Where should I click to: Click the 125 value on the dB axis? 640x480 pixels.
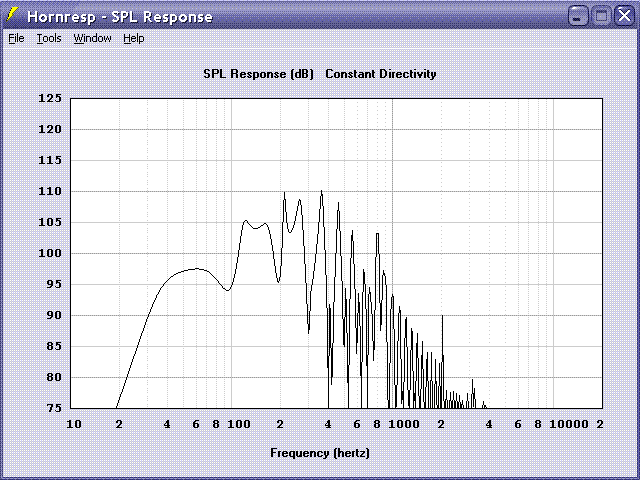click(x=50, y=98)
